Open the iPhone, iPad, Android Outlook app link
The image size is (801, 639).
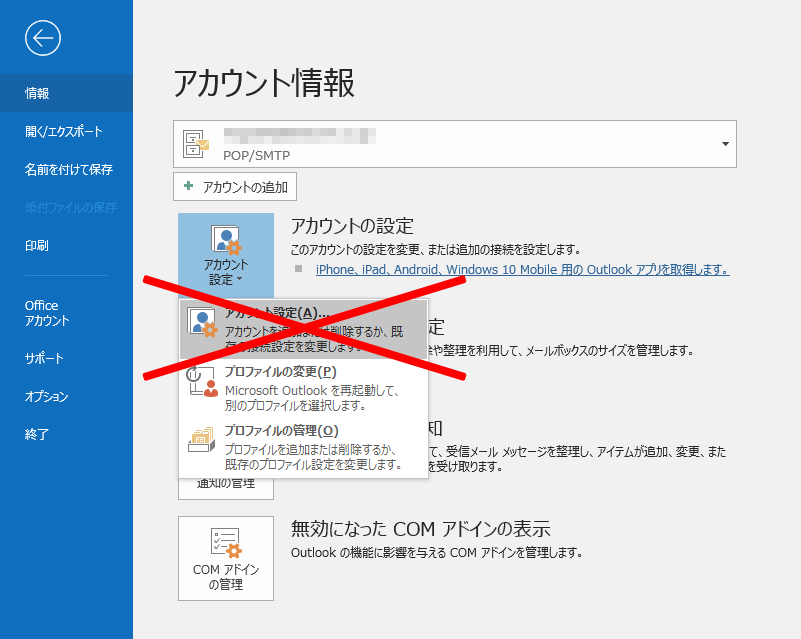523,270
